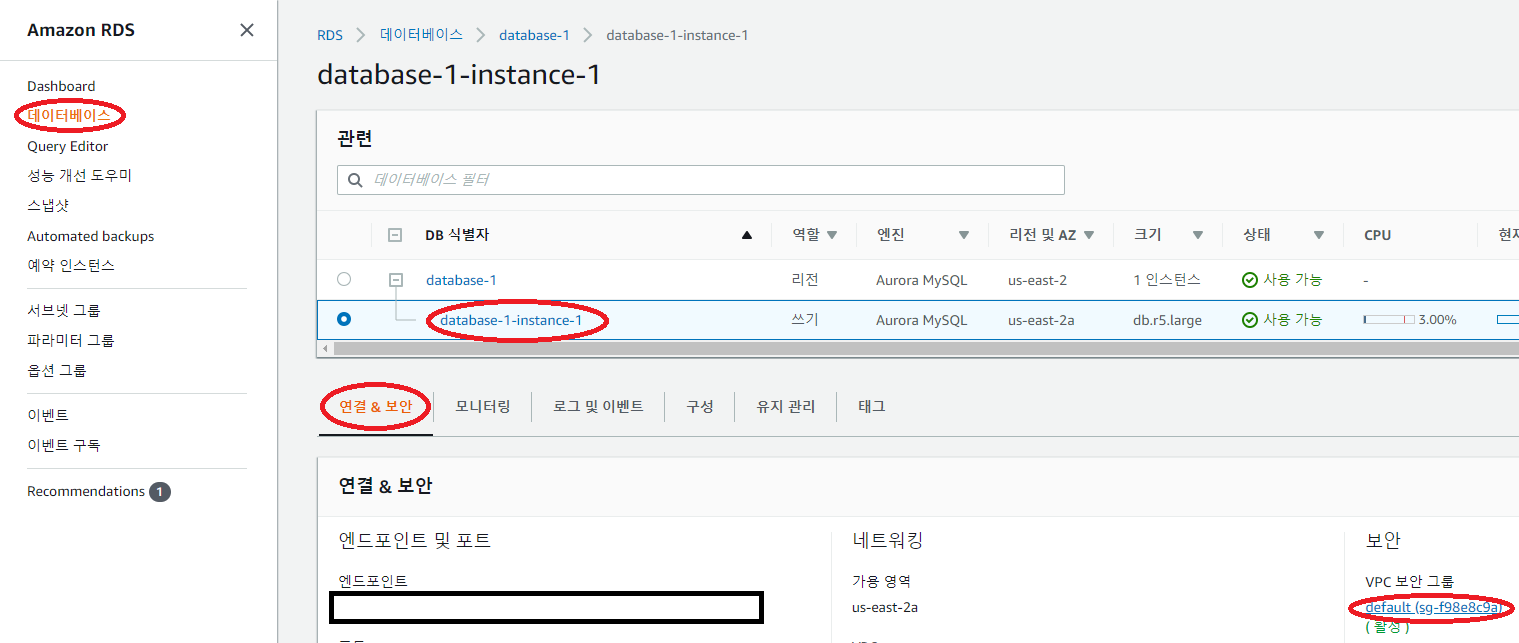Select the database-1 cluster radio button
The image size is (1519, 643).
point(344,279)
